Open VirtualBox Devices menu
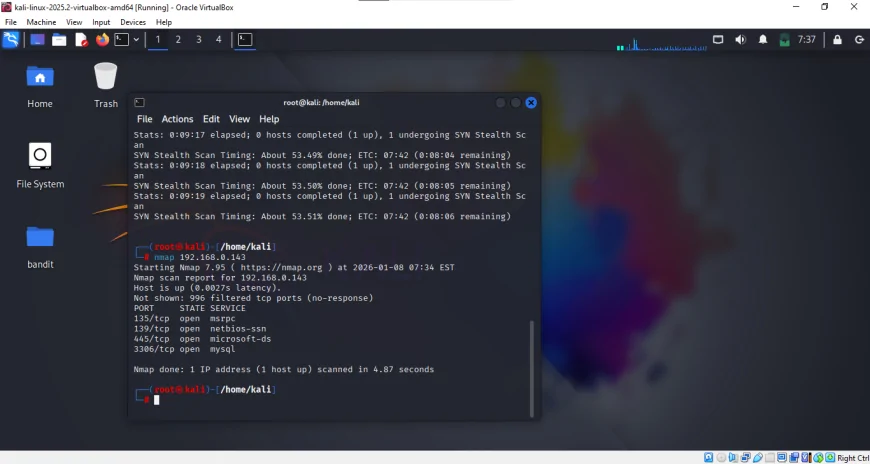Viewport: 870px width, 464px height. 132,22
